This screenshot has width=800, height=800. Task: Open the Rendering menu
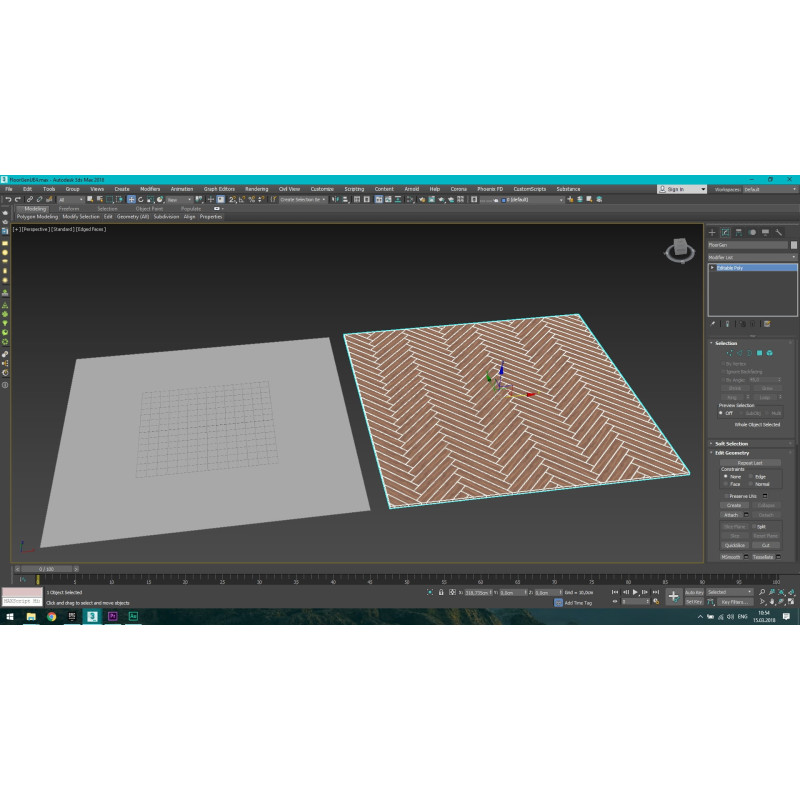(256, 189)
